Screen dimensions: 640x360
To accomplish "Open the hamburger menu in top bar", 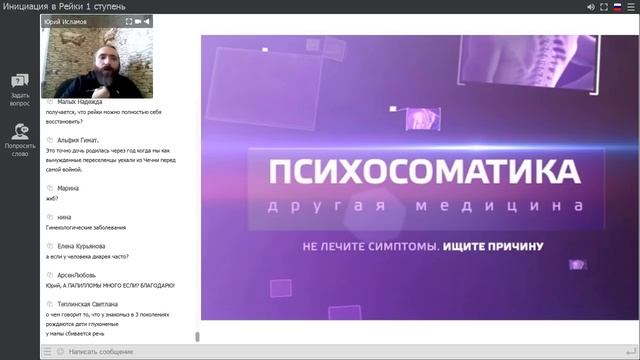I will coord(631,7).
